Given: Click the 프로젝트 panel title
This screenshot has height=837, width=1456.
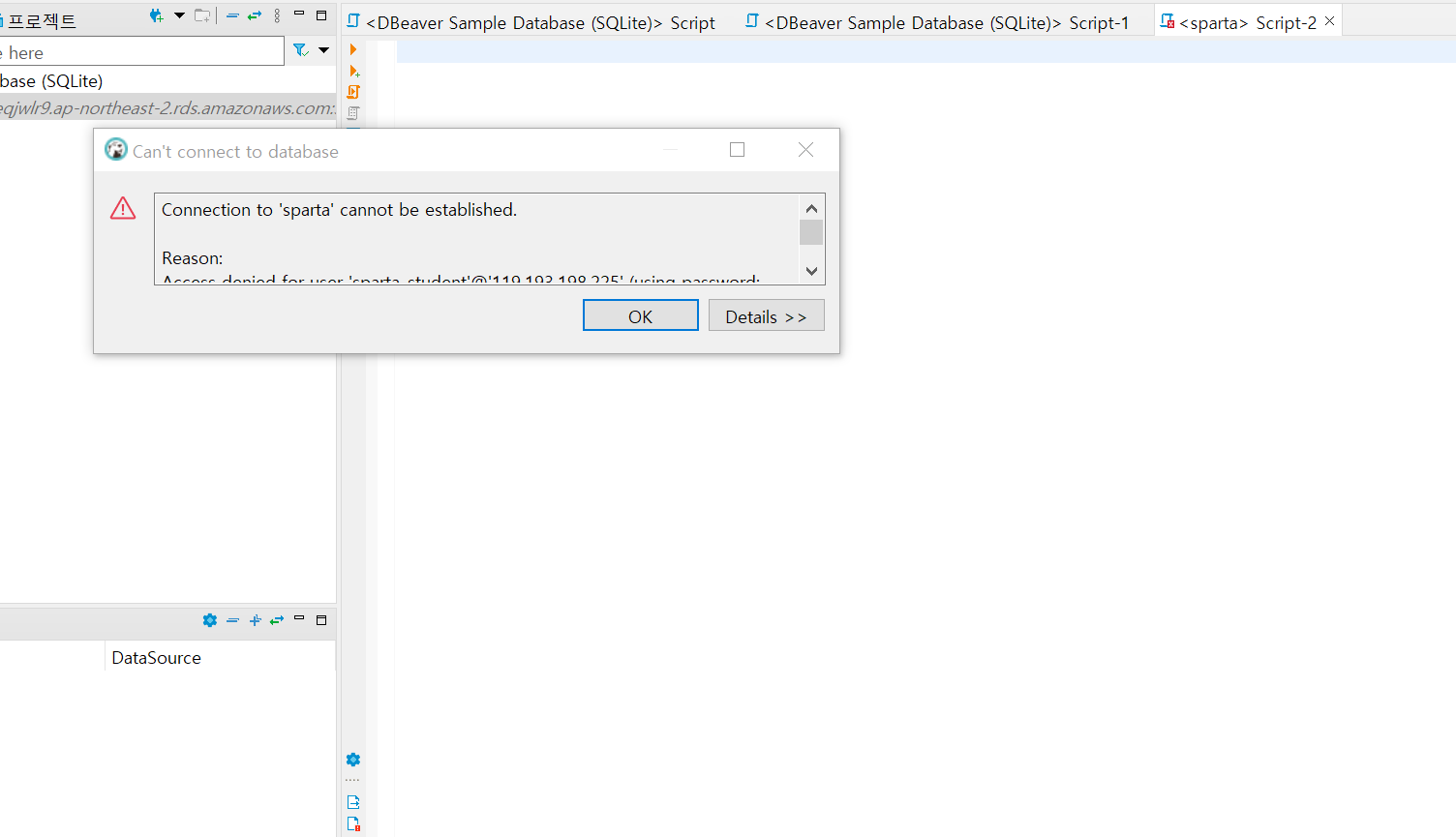Looking at the screenshot, I should [42, 20].
